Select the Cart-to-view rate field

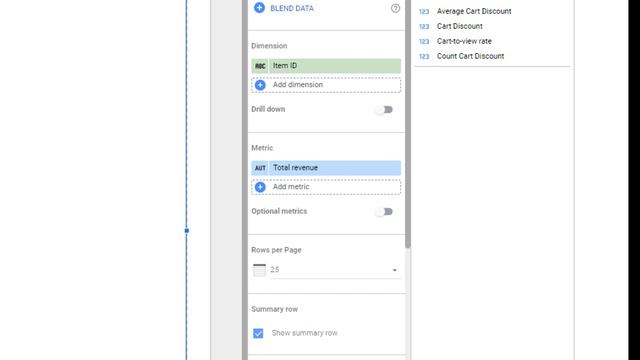[x=464, y=41]
